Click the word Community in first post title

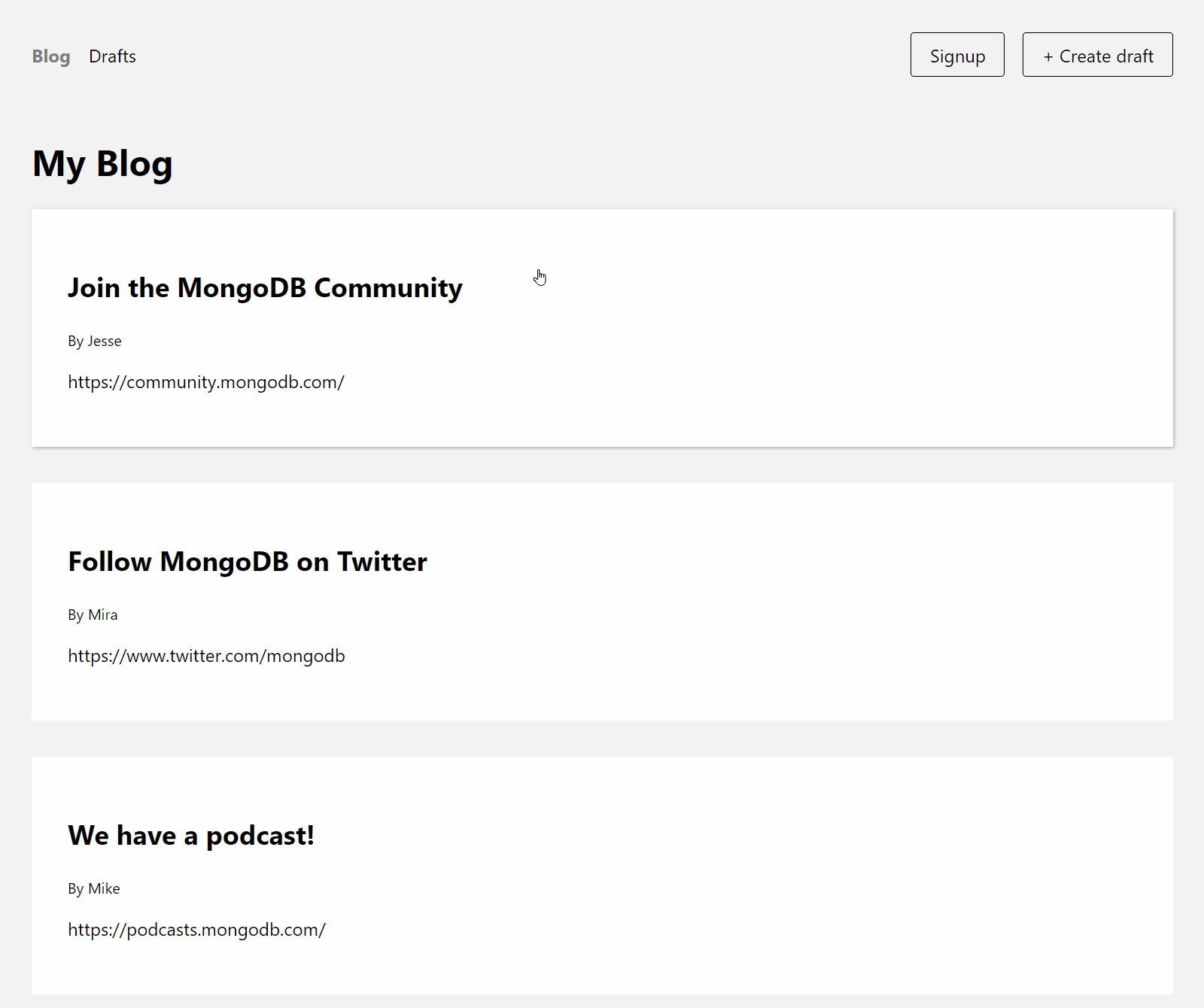click(388, 288)
